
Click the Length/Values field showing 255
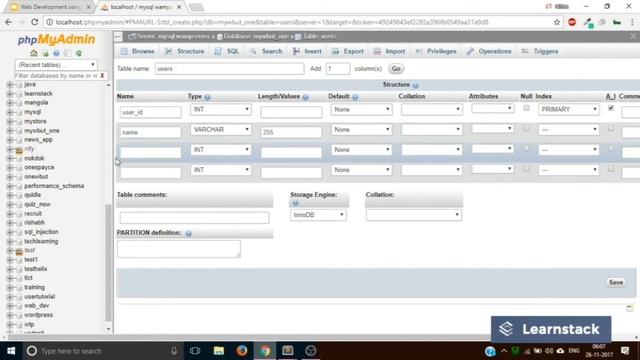click(x=291, y=132)
